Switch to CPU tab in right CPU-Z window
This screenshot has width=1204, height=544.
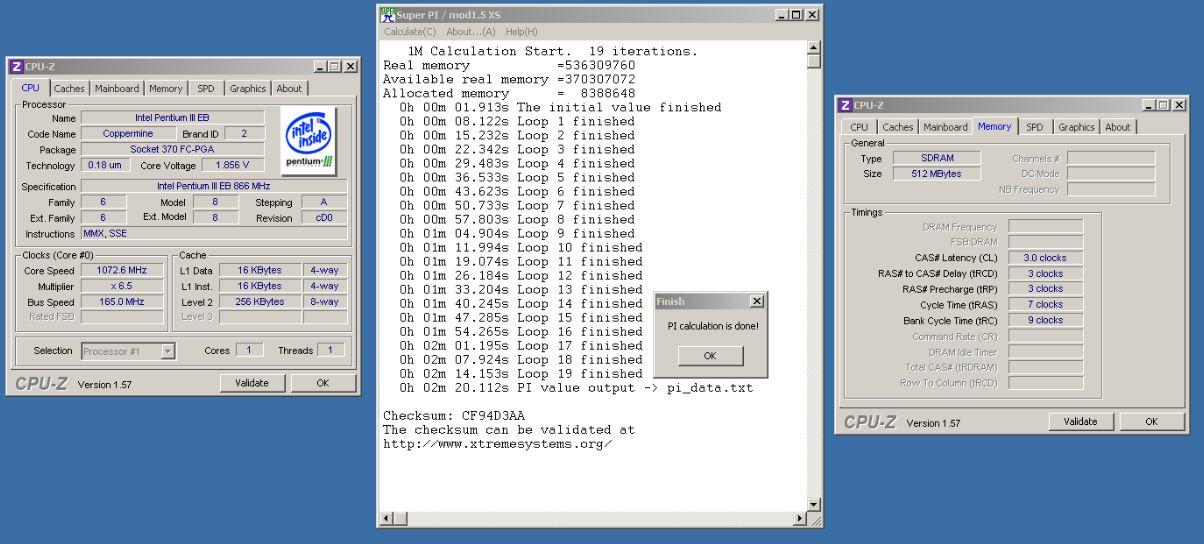coord(858,127)
